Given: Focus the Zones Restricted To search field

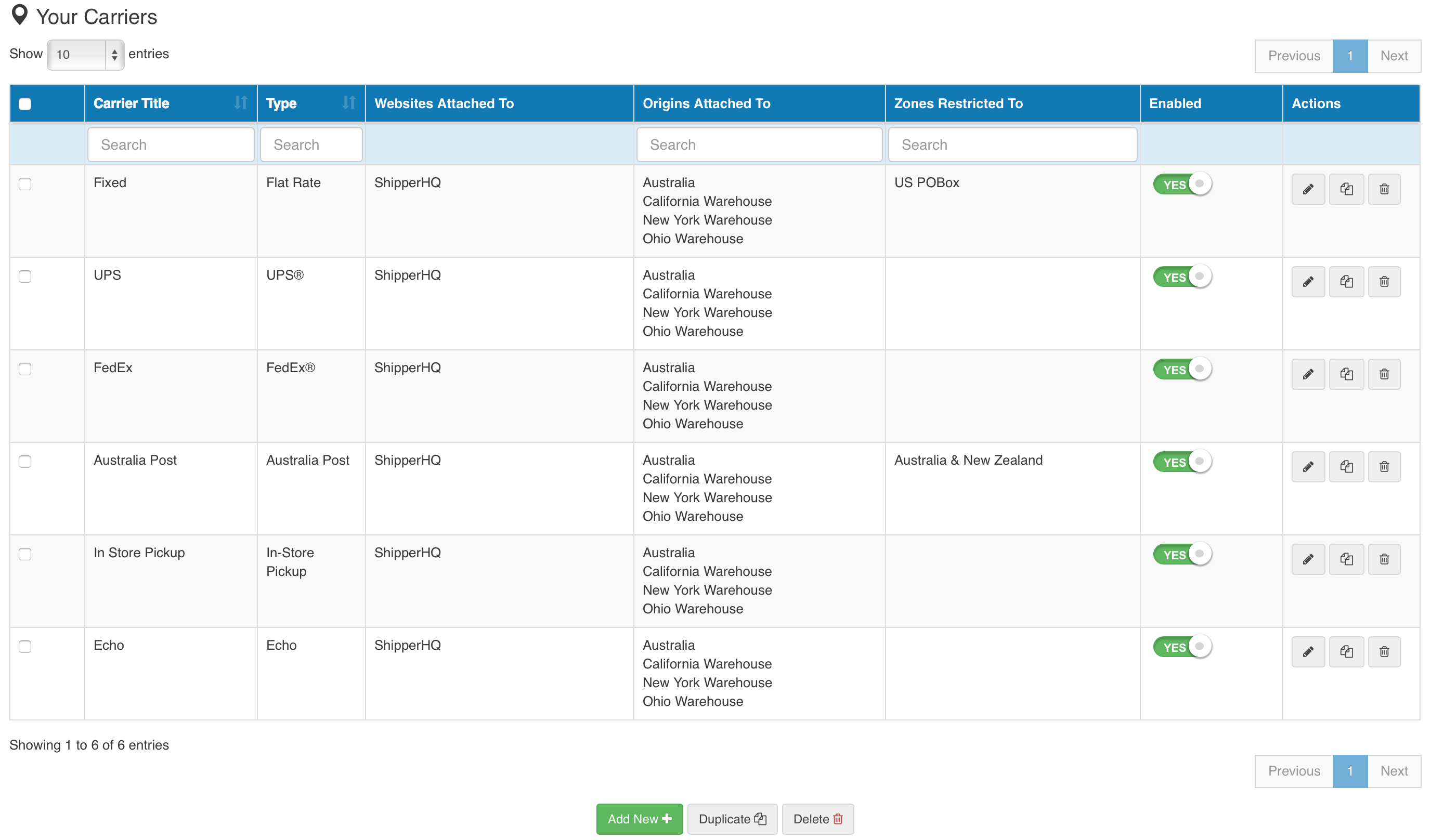Looking at the screenshot, I should click(1012, 145).
